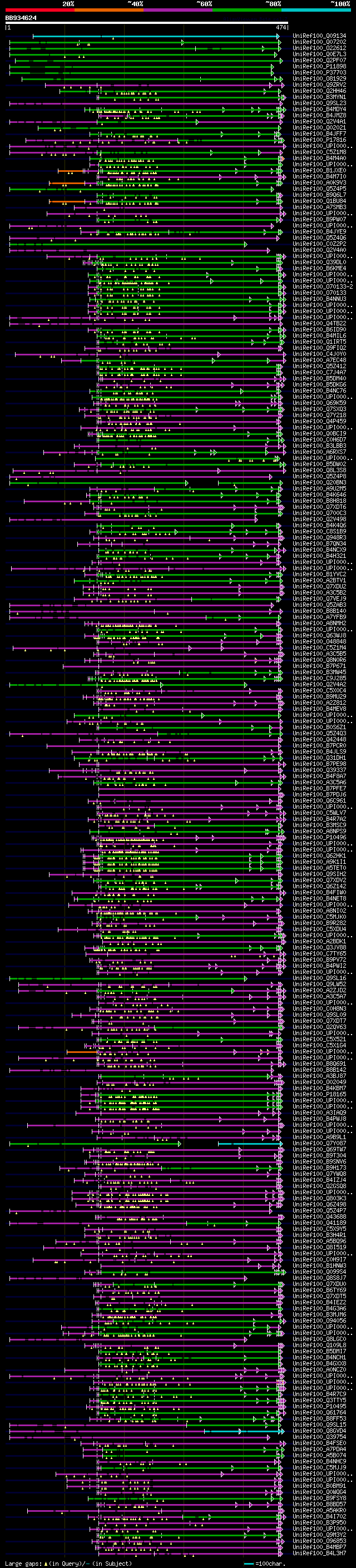This screenshot has width=356, height=1568.
Task: Click the UniRef100_Q3TTY5 subject label
Action: tap(319, 1400)
